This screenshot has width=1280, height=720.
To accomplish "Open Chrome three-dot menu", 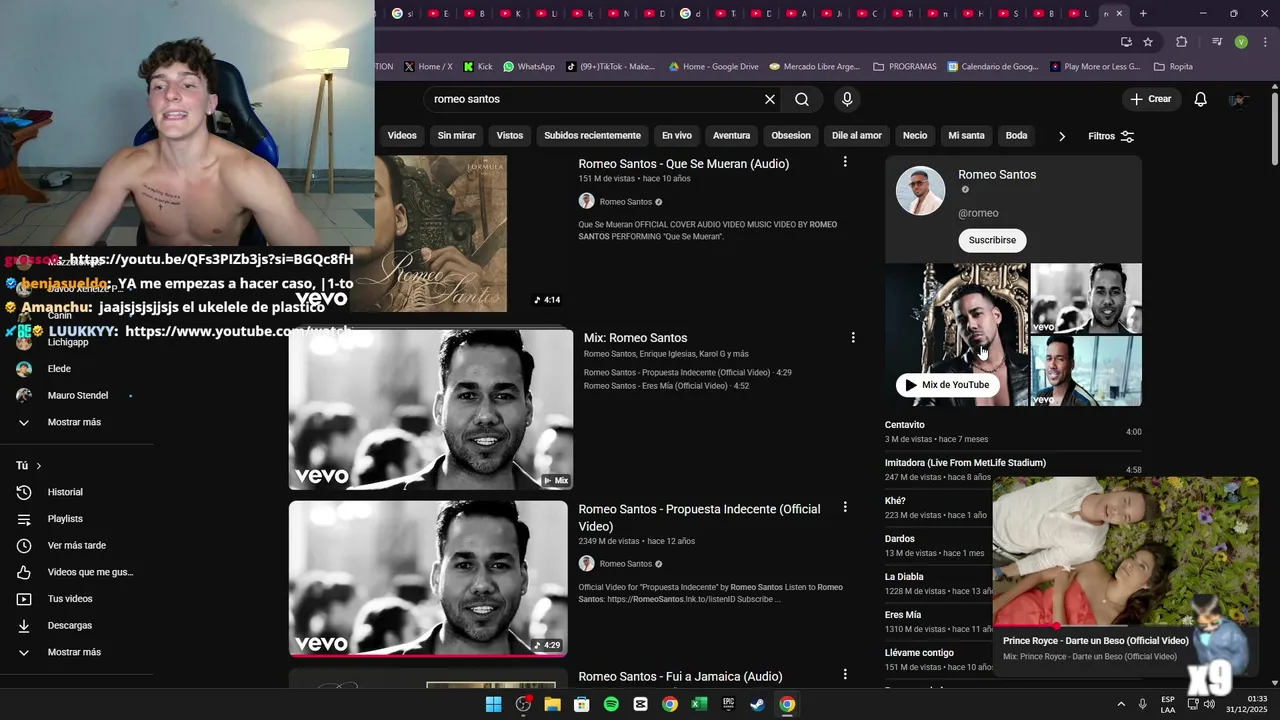I will point(1264,42).
